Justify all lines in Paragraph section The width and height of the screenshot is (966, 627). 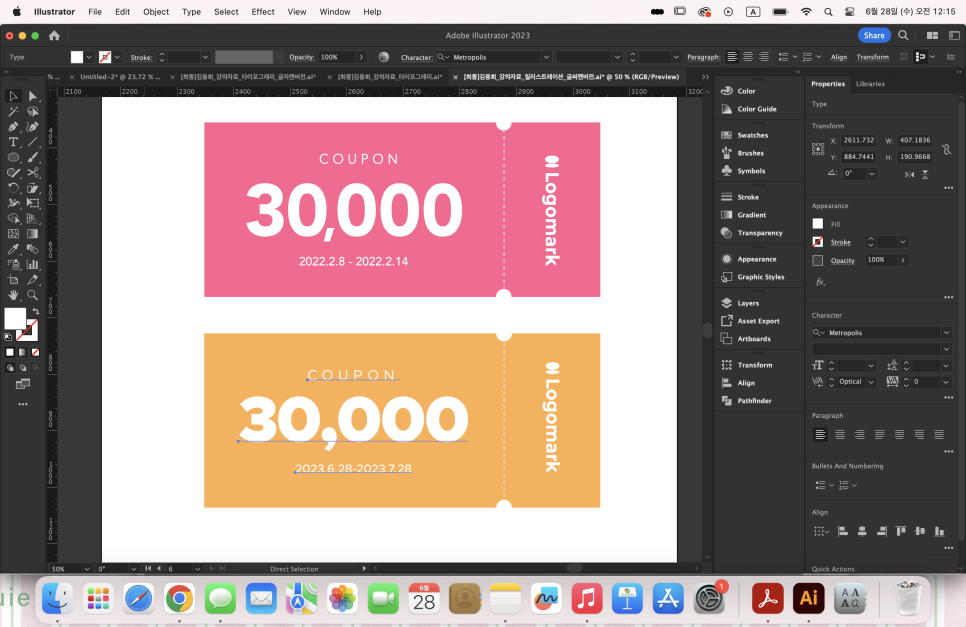tap(939, 435)
